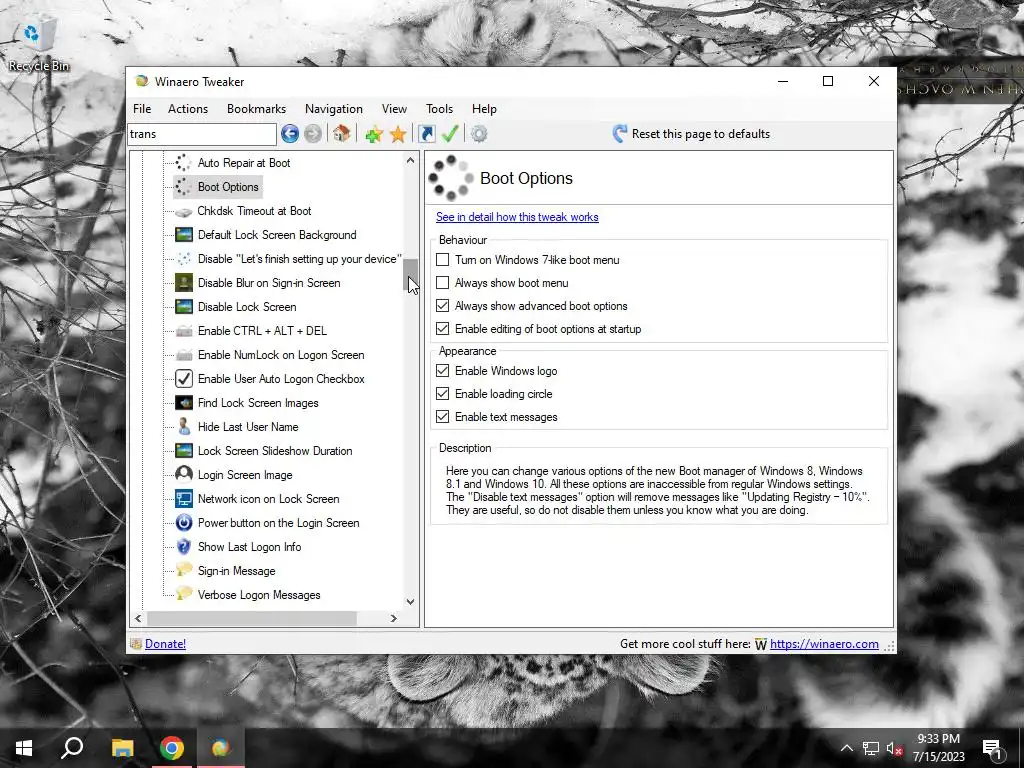1024x768 pixels.
Task: Click the green checkmark toolbar icon
Action: coord(450,134)
